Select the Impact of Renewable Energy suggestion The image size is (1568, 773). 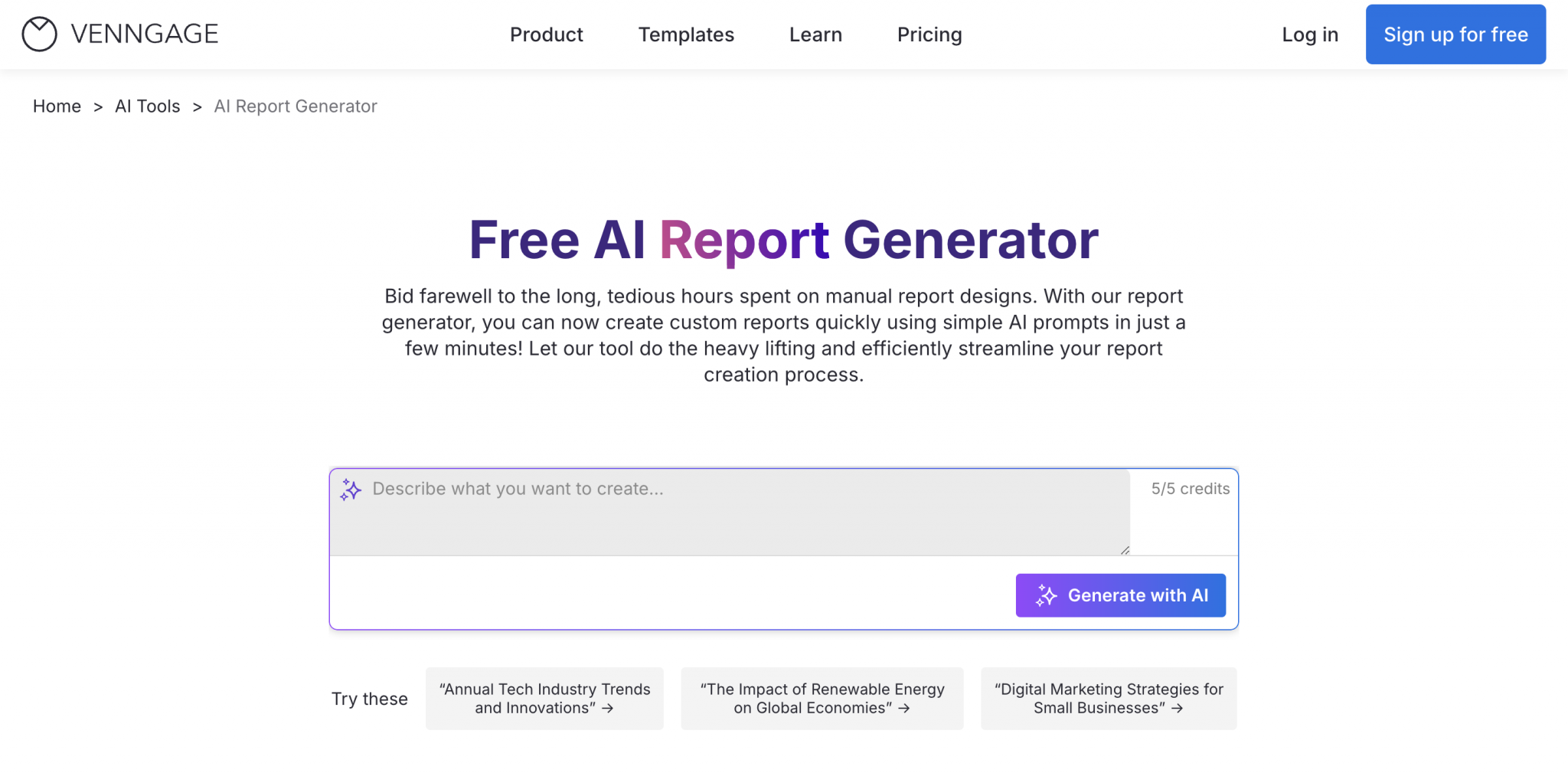[x=822, y=698]
